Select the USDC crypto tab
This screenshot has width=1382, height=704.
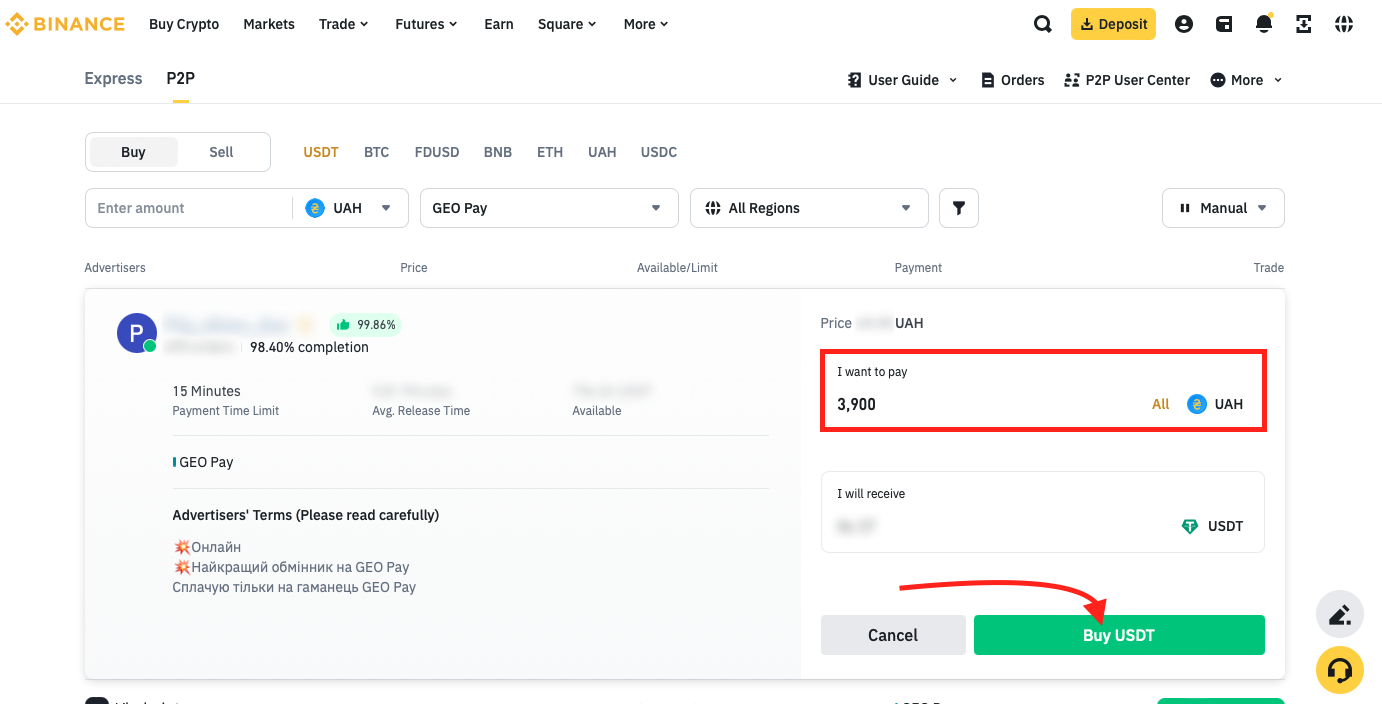(x=659, y=152)
